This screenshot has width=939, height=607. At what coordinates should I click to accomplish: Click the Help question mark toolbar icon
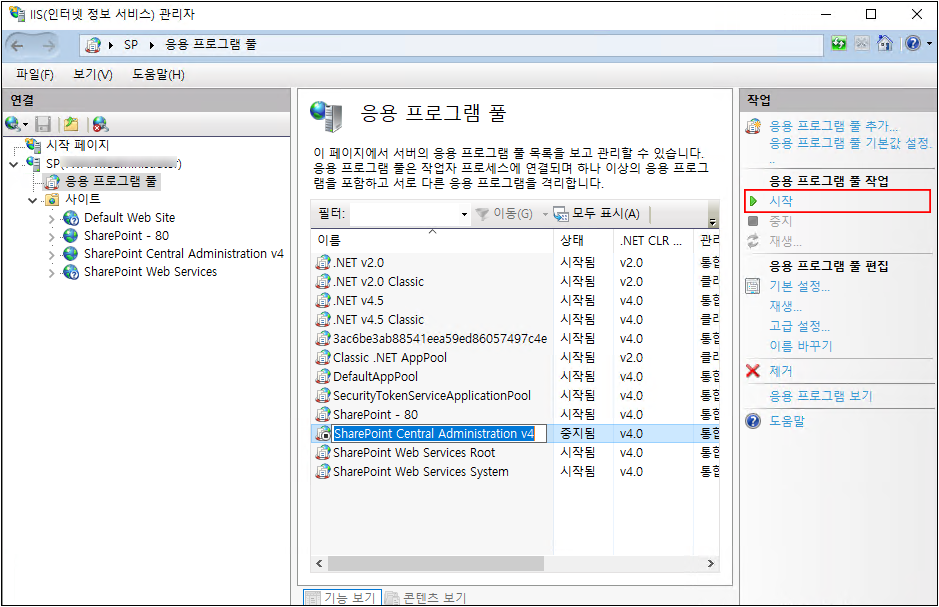coord(913,43)
